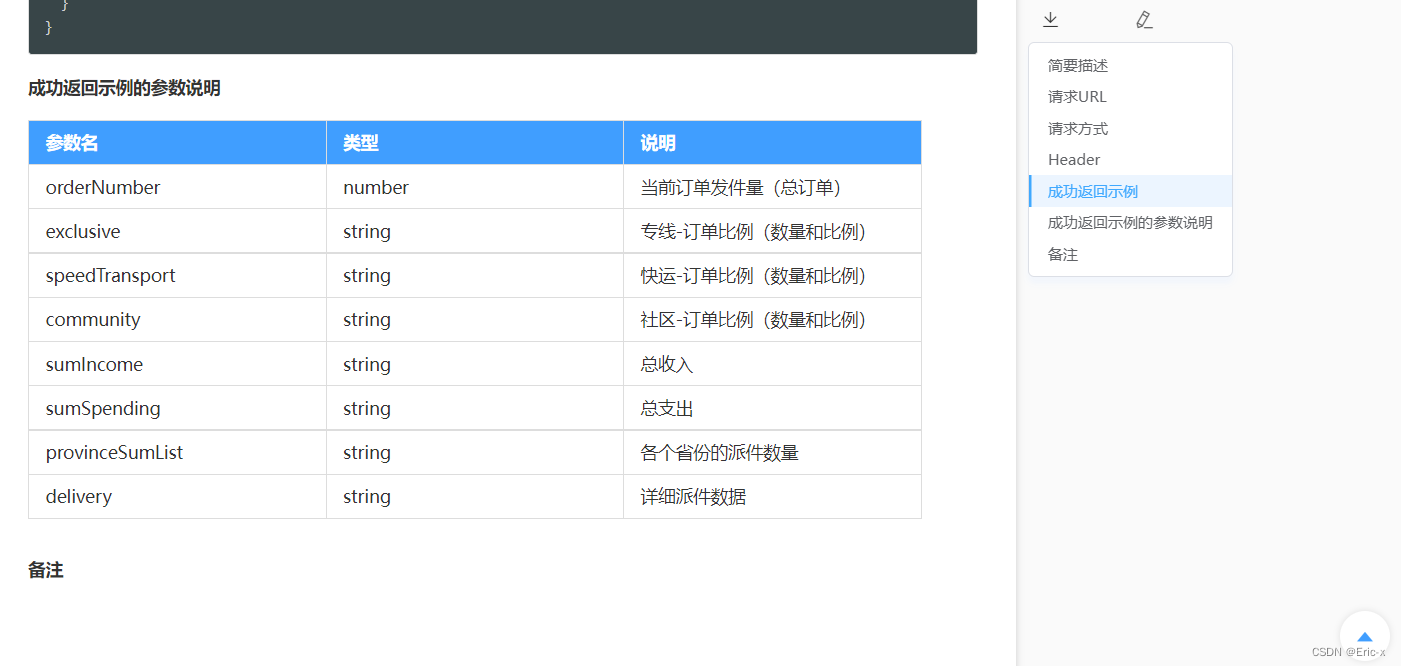This screenshot has height=666, width=1401.
Task: Click the 参数名 column header
Action: (178, 143)
